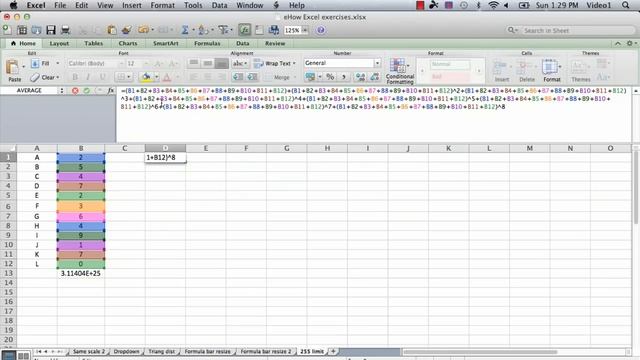Click the Percent style button

(330, 77)
